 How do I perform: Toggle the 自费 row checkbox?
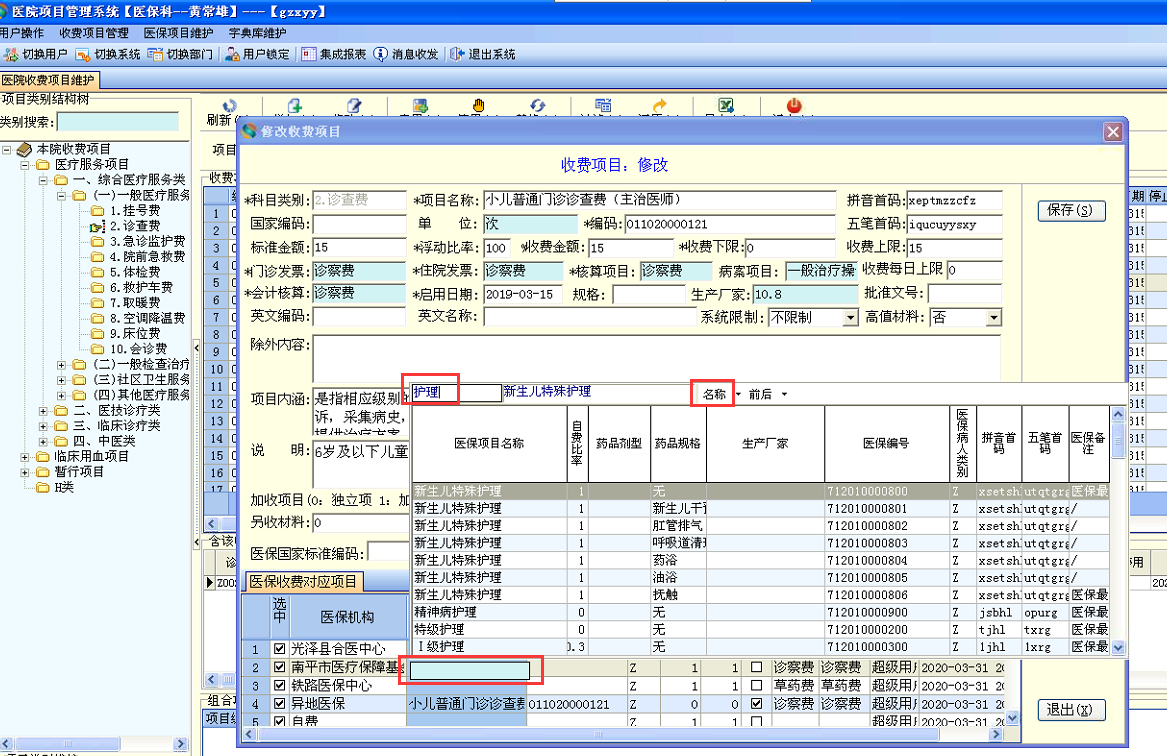[280, 721]
